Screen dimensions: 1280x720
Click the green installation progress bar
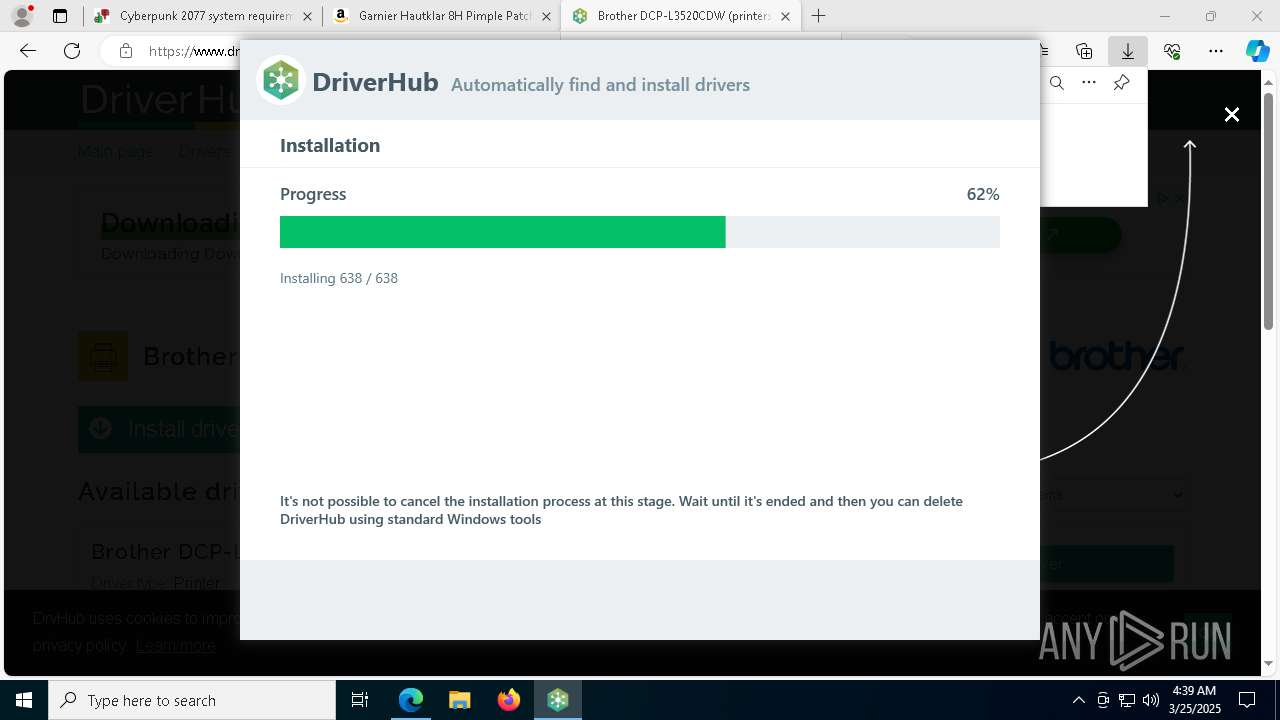(502, 232)
